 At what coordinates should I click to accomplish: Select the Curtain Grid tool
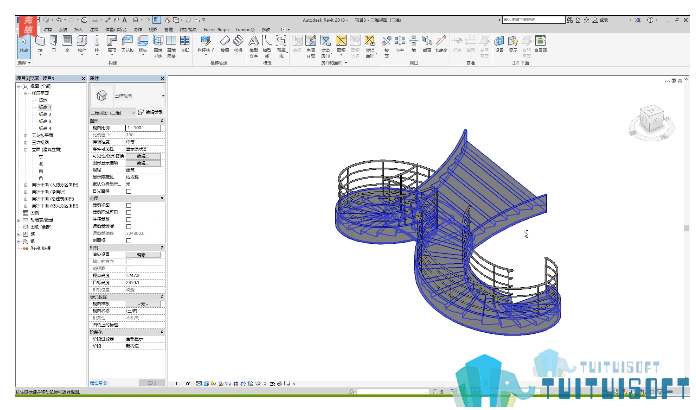[171, 46]
